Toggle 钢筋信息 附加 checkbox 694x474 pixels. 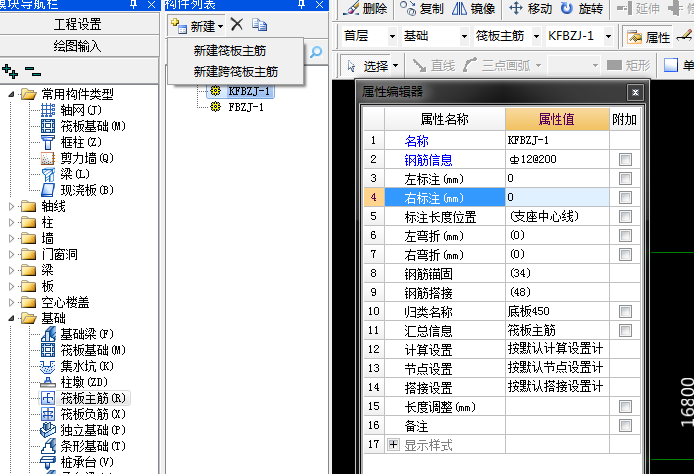coord(625,159)
